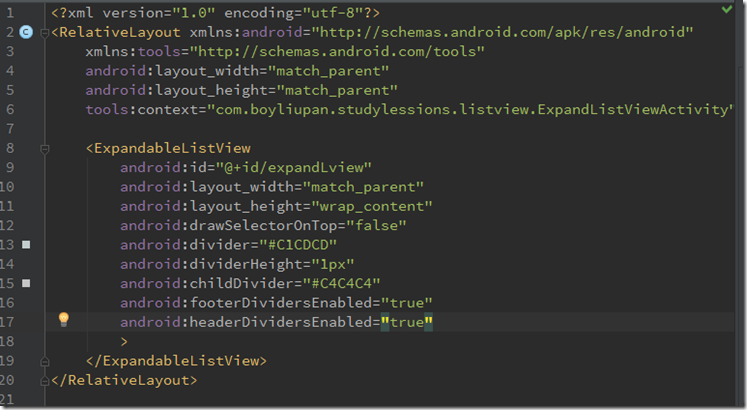Click the "true" value of headerDividersEnabled
The image size is (747, 410).
[406, 321]
